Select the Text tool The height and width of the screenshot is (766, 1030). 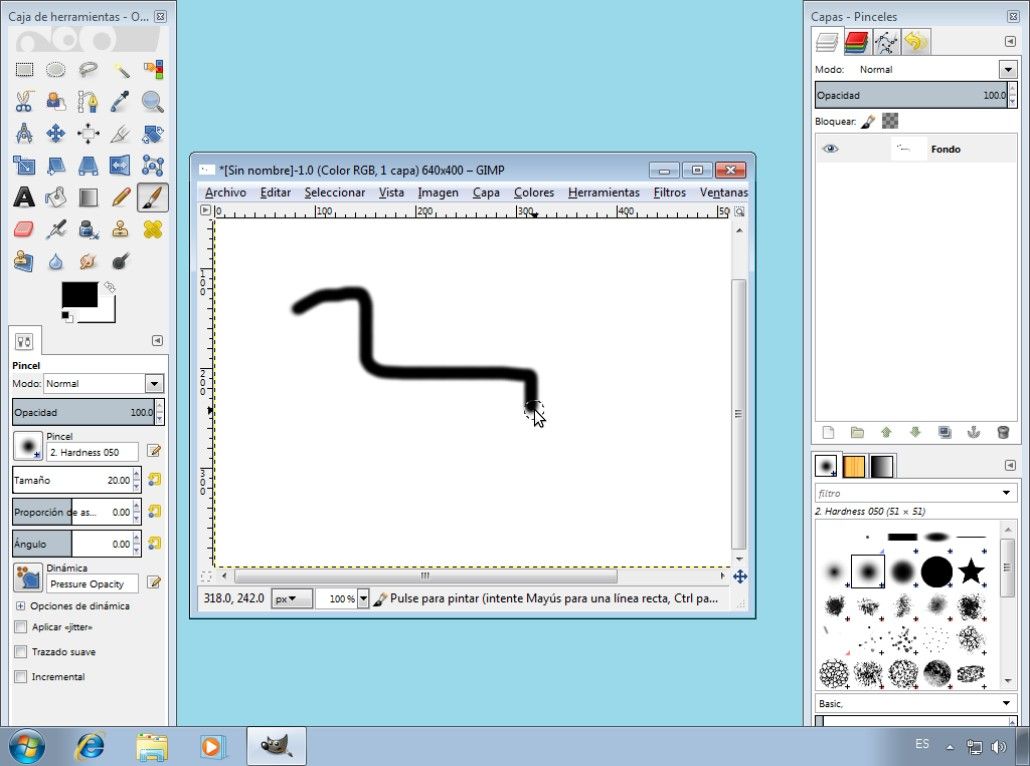(x=24, y=197)
